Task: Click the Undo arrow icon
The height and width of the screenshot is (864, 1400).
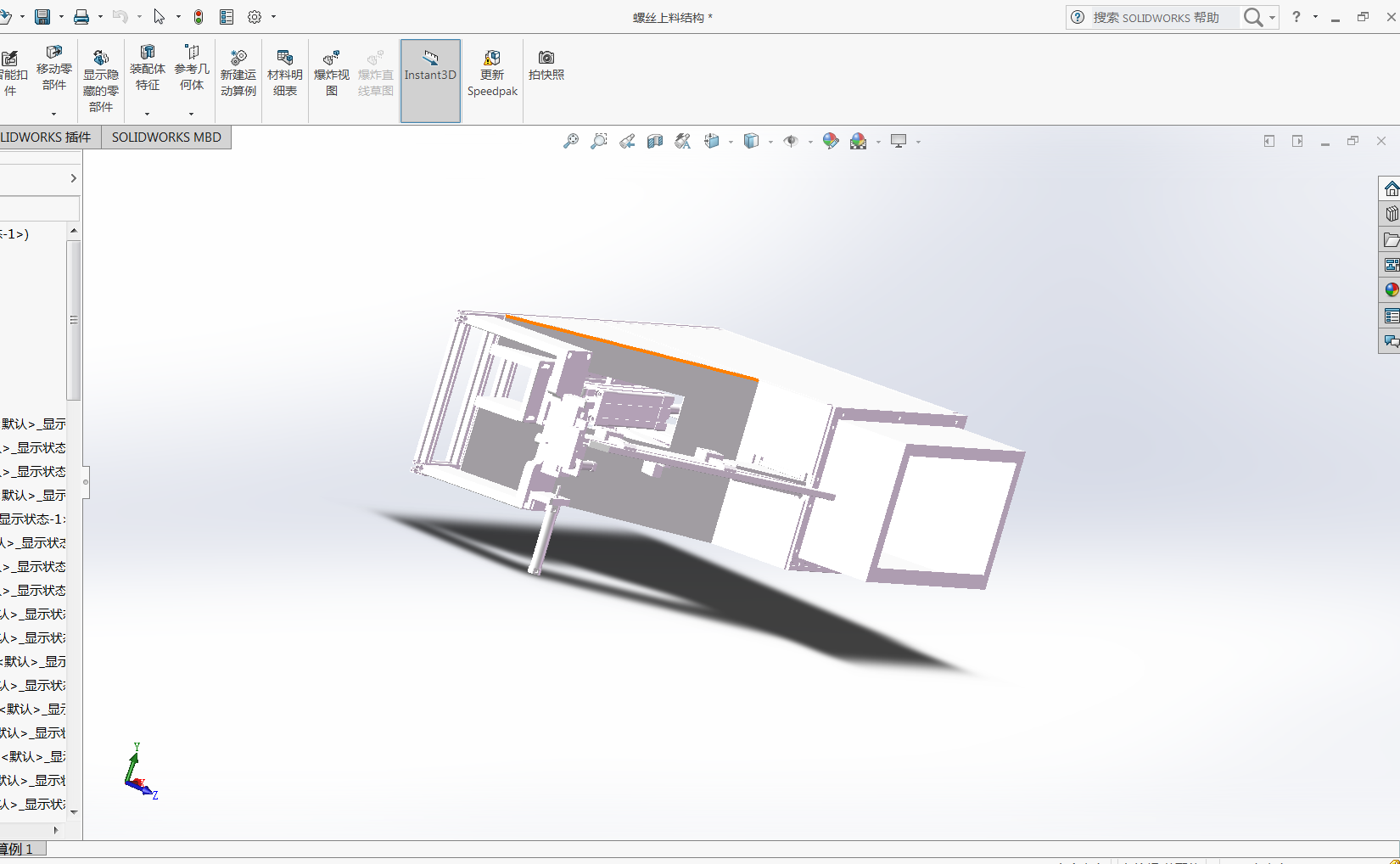Action: tap(120, 17)
